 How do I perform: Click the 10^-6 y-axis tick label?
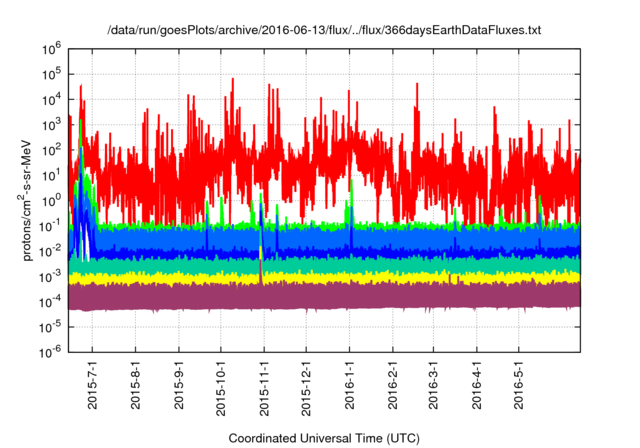click(x=50, y=352)
